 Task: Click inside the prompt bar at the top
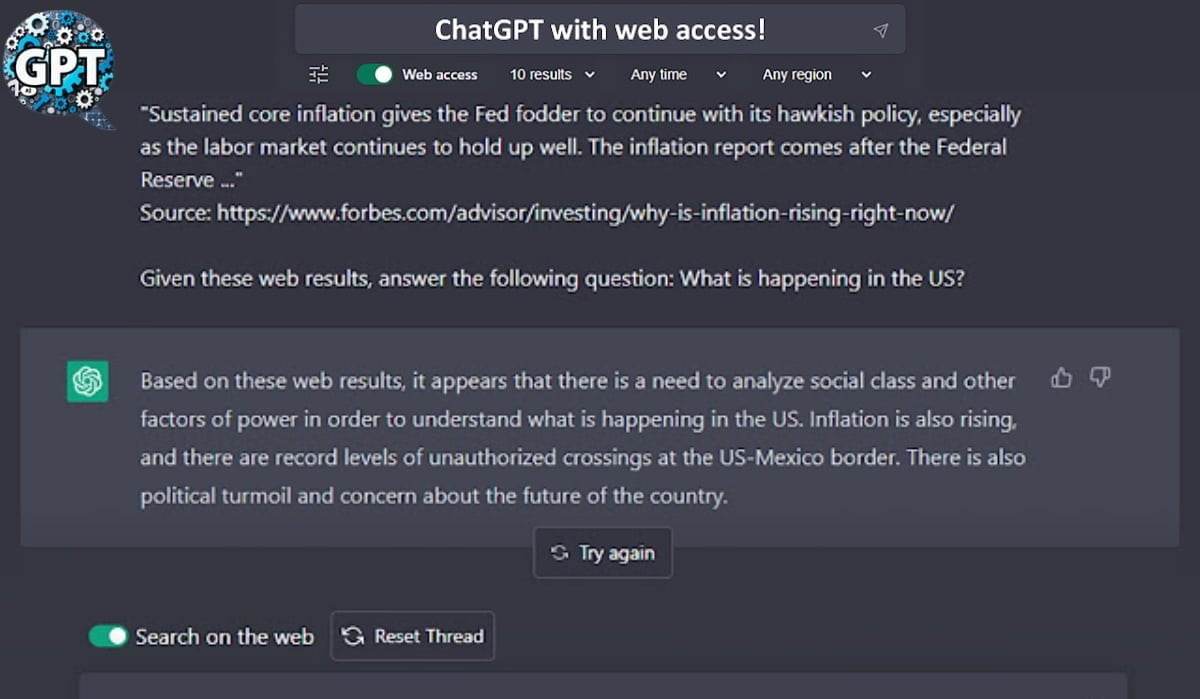[600, 29]
